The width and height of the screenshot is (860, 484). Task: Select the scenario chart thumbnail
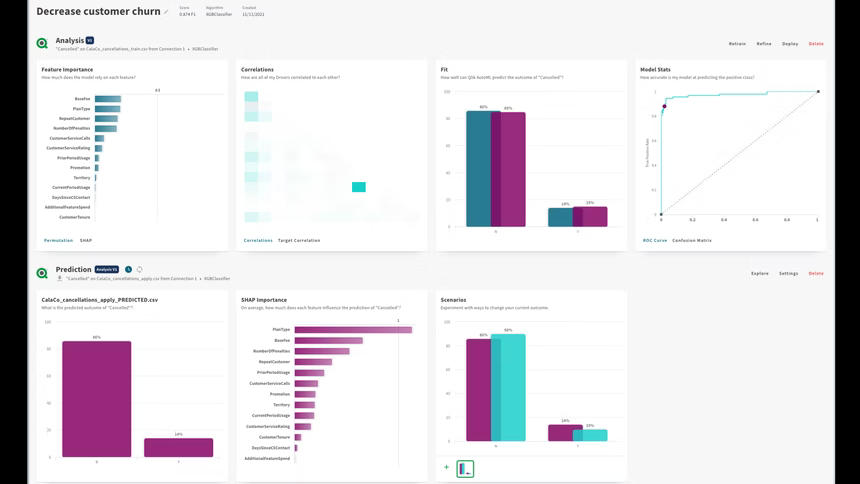[x=464, y=468]
